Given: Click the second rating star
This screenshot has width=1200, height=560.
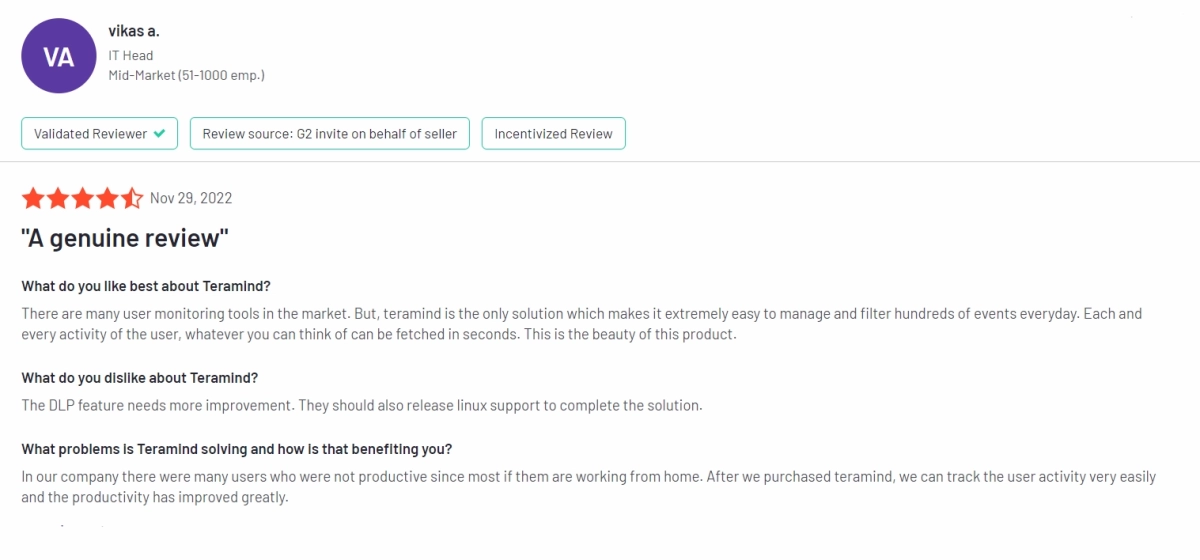Looking at the screenshot, I should pos(58,198).
